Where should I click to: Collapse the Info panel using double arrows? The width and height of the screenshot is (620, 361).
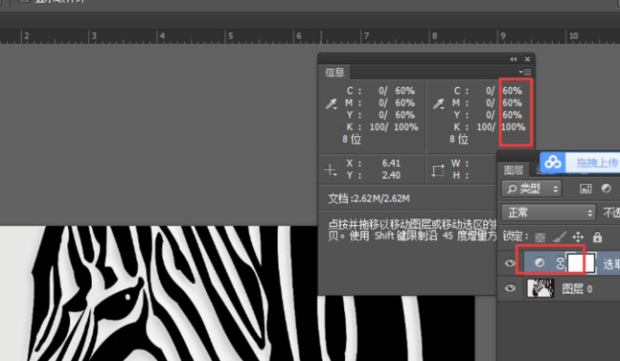513,59
